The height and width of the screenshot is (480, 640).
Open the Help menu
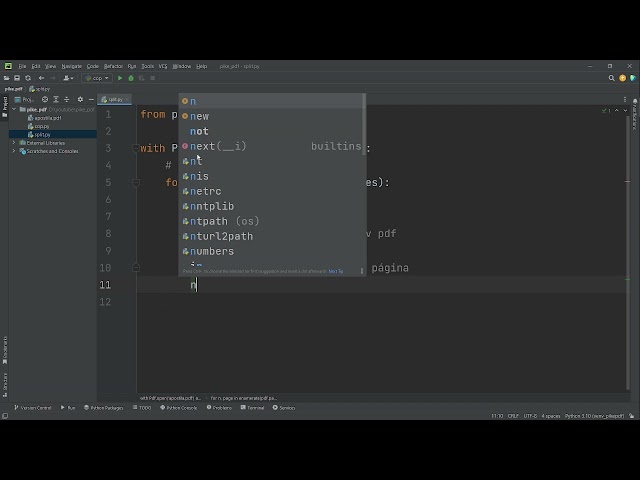[202, 66]
